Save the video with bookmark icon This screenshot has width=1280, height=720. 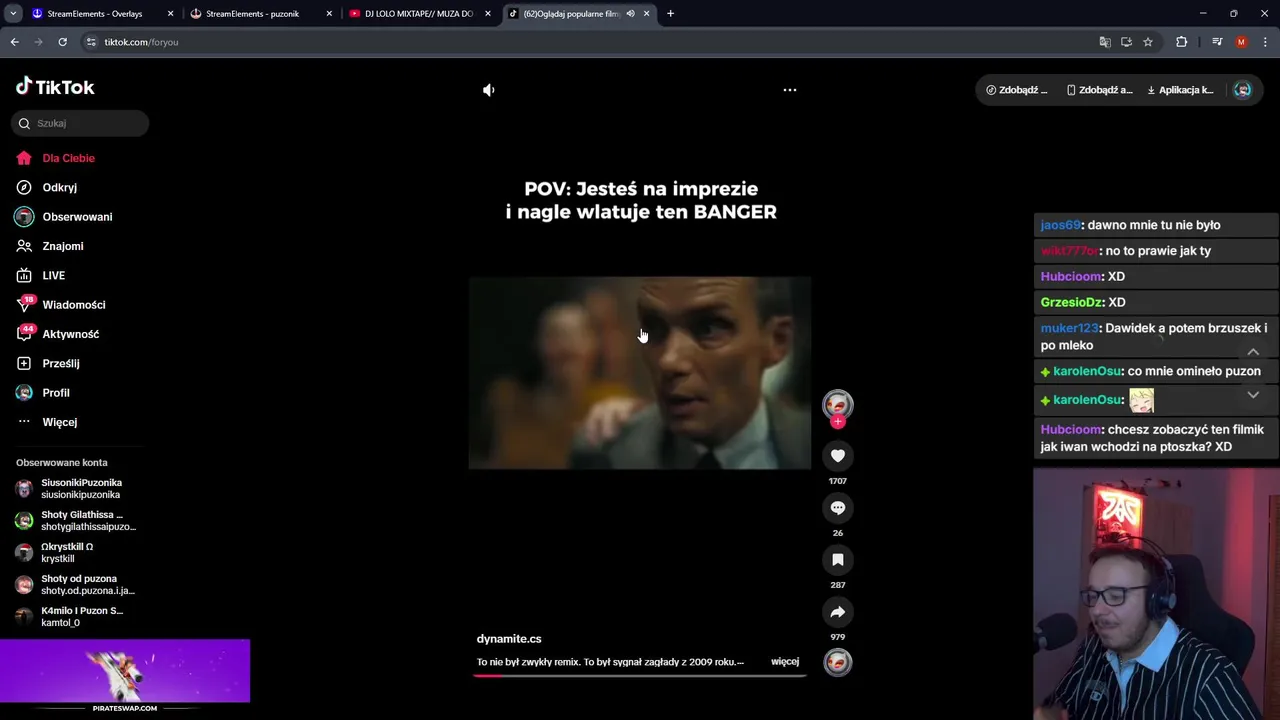point(838,560)
